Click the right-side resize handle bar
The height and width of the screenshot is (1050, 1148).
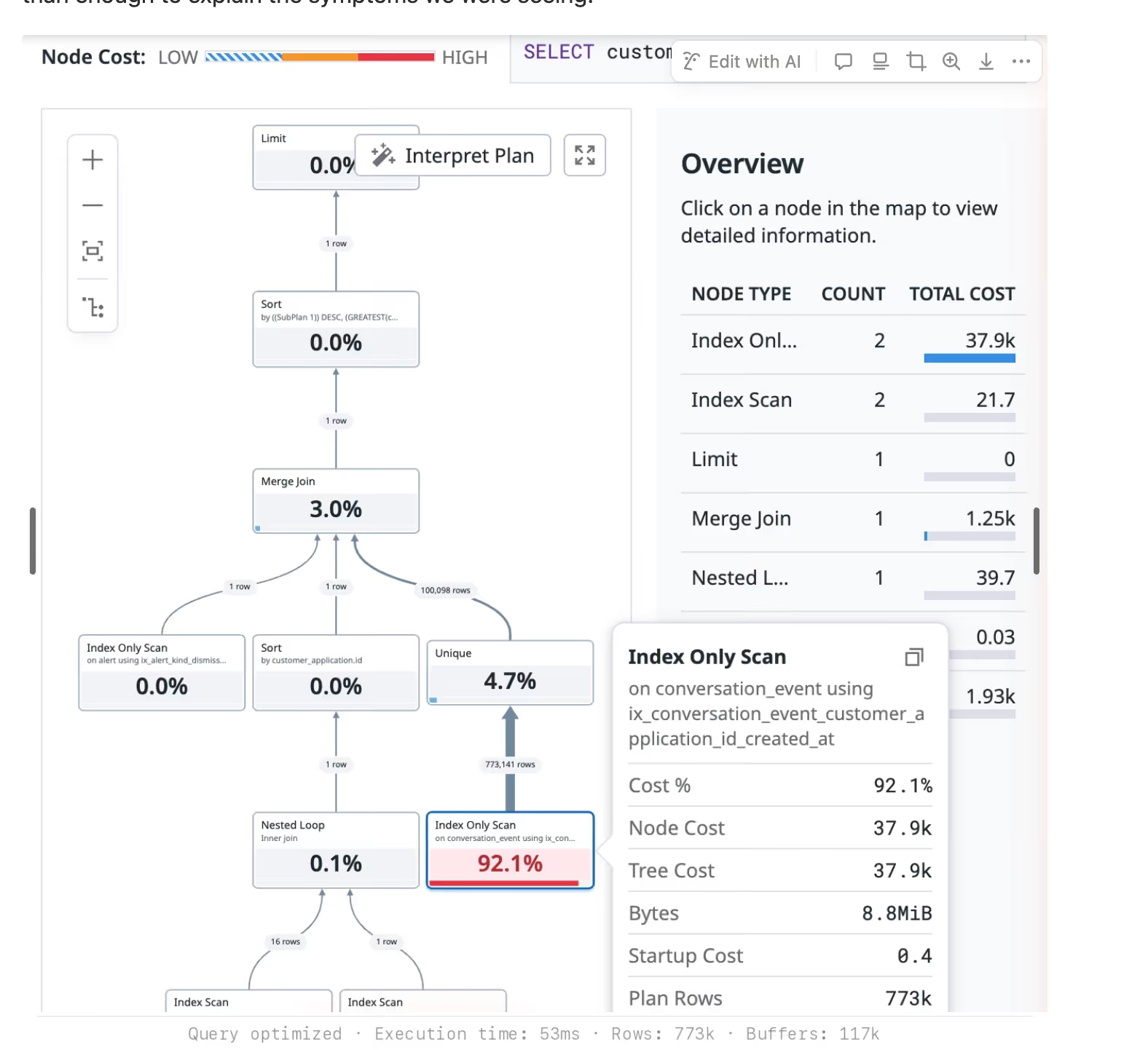coord(1037,541)
